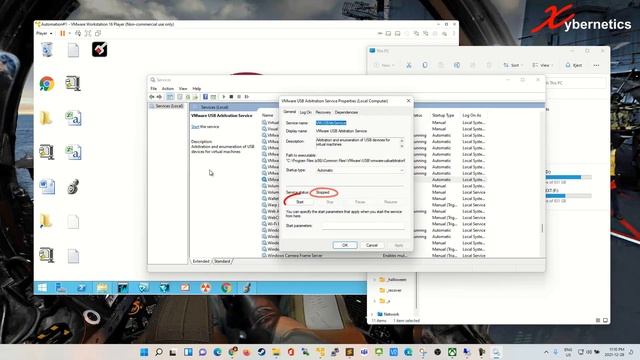Switch to the Dependencies tab
This screenshot has height=360, width=640.
(x=346, y=112)
